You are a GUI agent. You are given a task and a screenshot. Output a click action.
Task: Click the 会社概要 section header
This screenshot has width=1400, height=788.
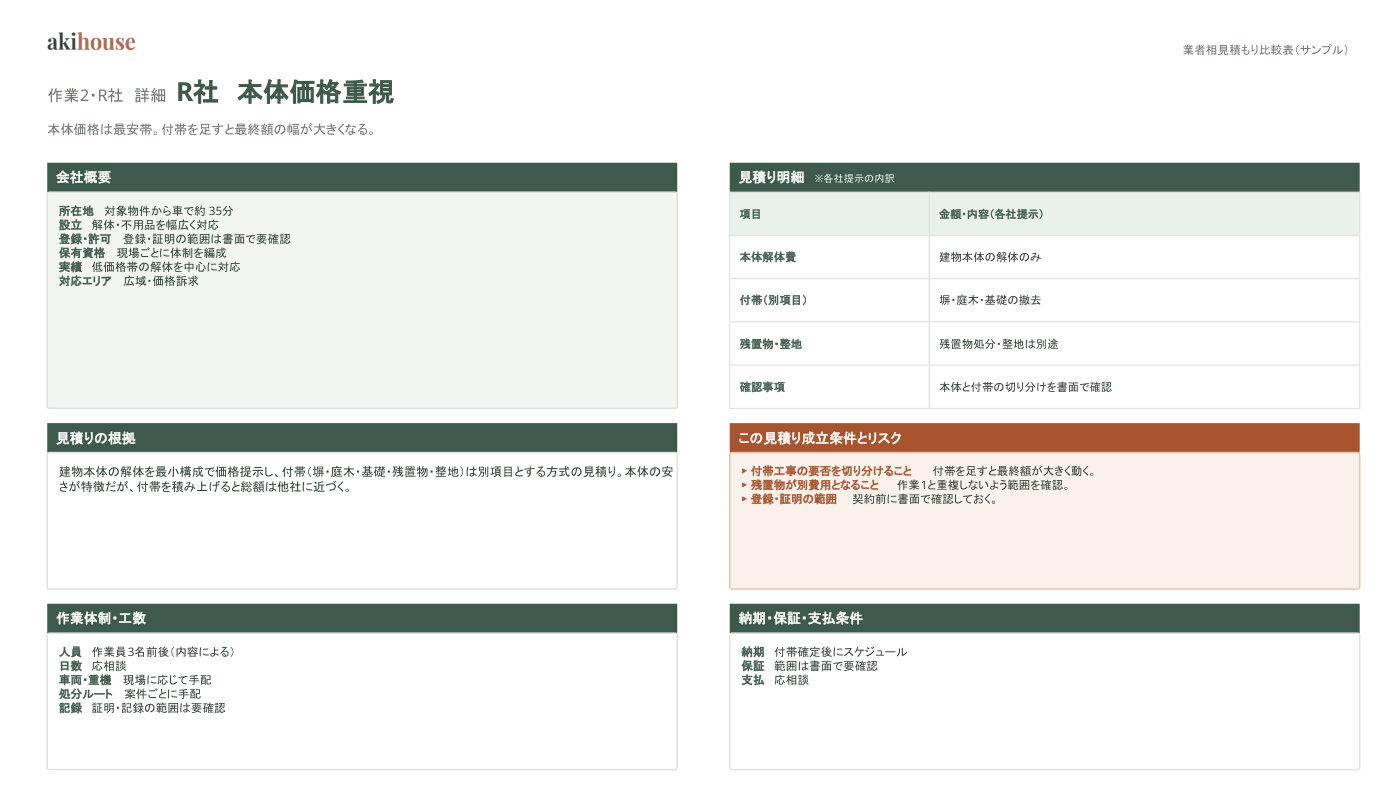(x=362, y=177)
